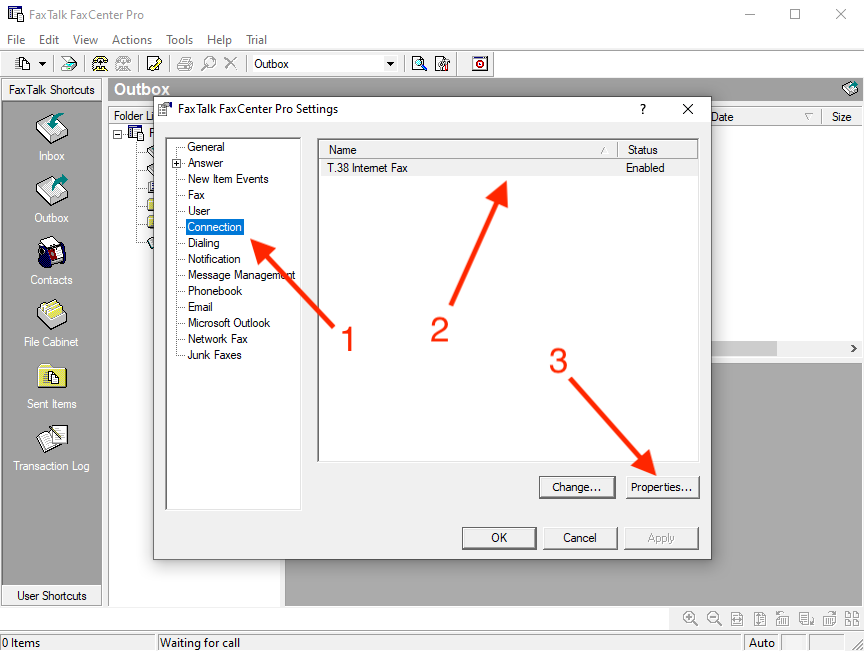Click the settings dialog help question mark
The width and height of the screenshot is (864, 651).
coord(642,109)
